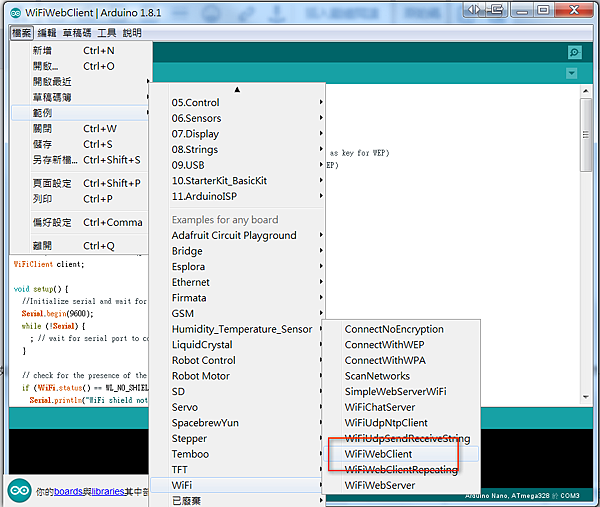Open the WiFiWebClient example

pyautogui.click(x=401, y=454)
